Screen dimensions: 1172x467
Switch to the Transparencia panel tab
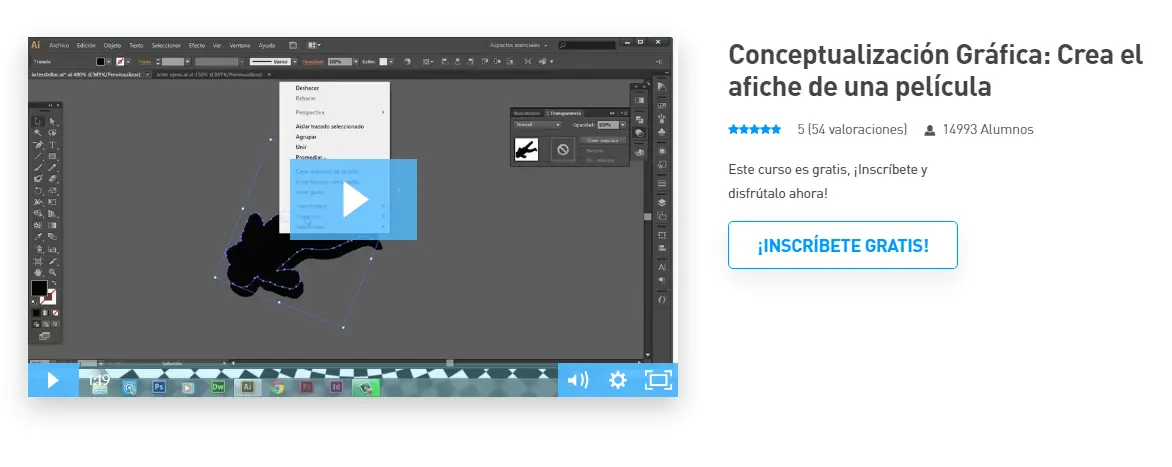[564, 114]
